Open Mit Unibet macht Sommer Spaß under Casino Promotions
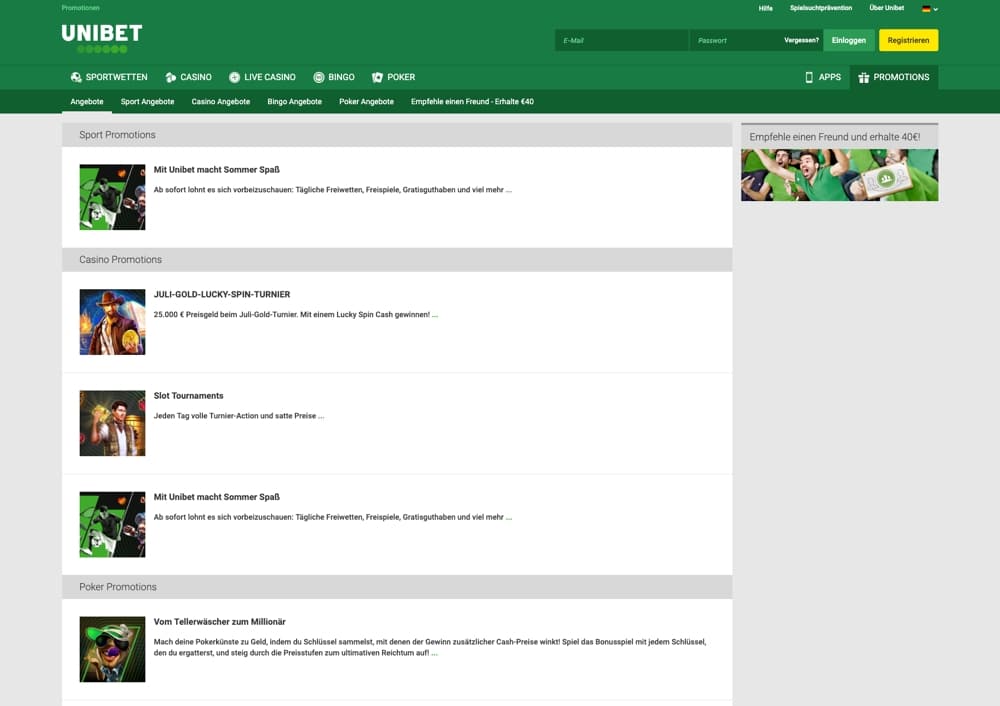Viewport: 1000px width, 706px height. [x=217, y=497]
